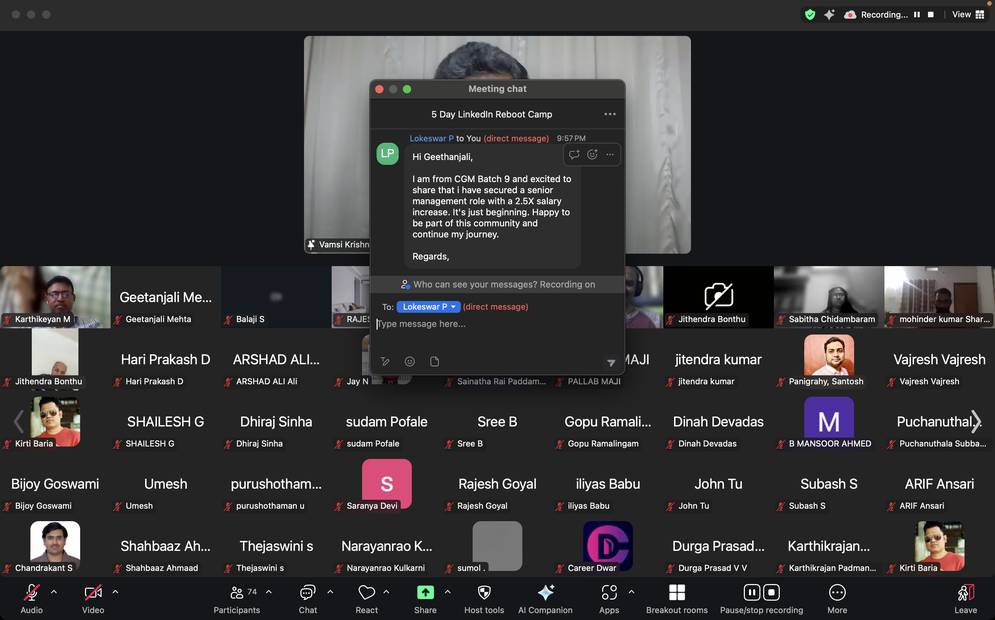Open text formatting tool in chat
The image size is (995, 620).
(385, 361)
